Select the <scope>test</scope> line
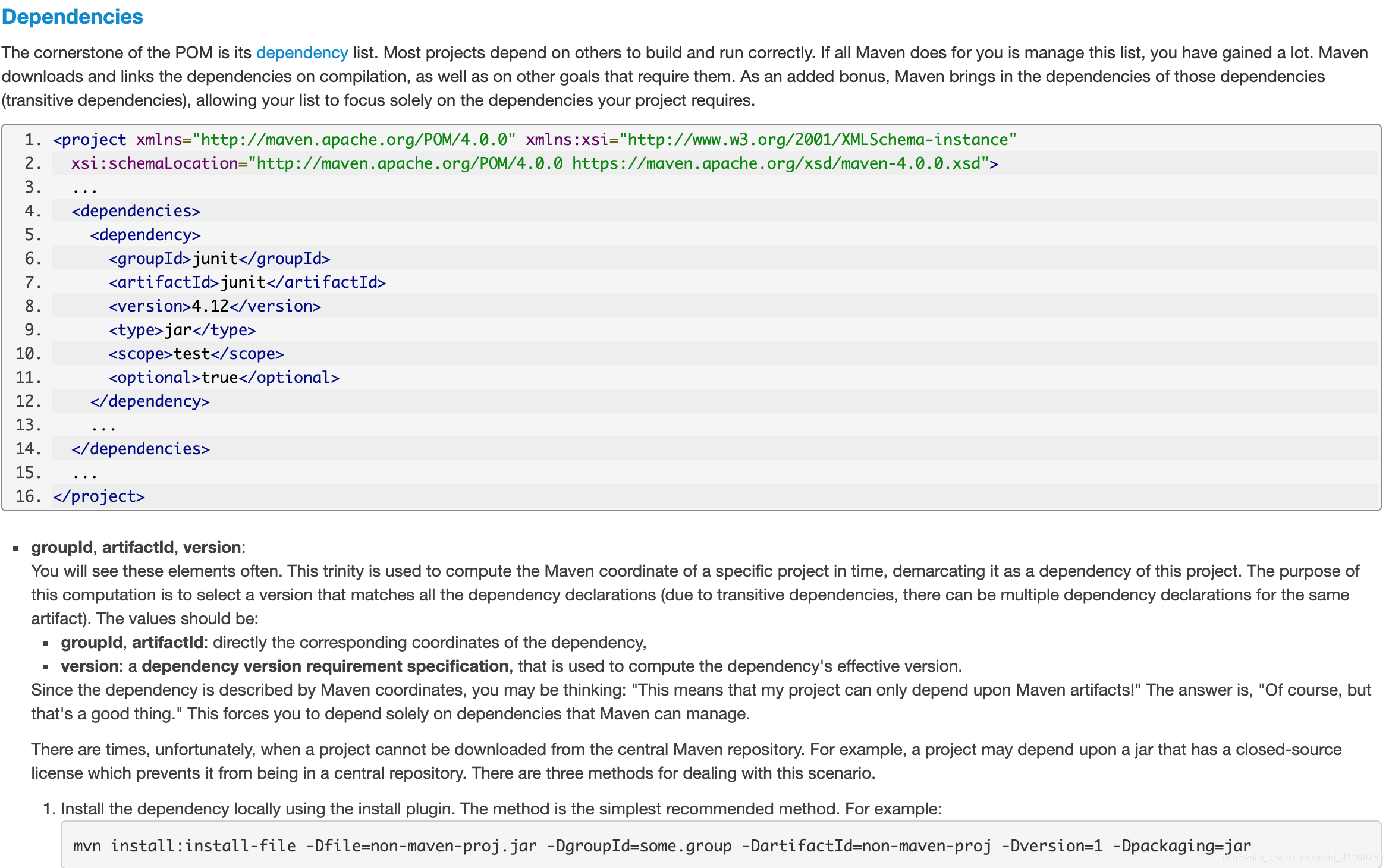The image size is (1389, 868). [x=196, y=354]
